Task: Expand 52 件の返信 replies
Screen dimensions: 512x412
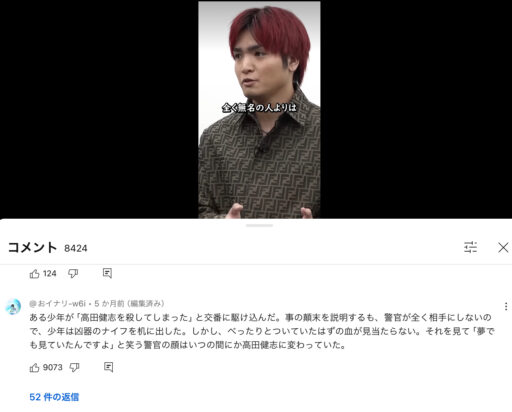Action: (54, 397)
